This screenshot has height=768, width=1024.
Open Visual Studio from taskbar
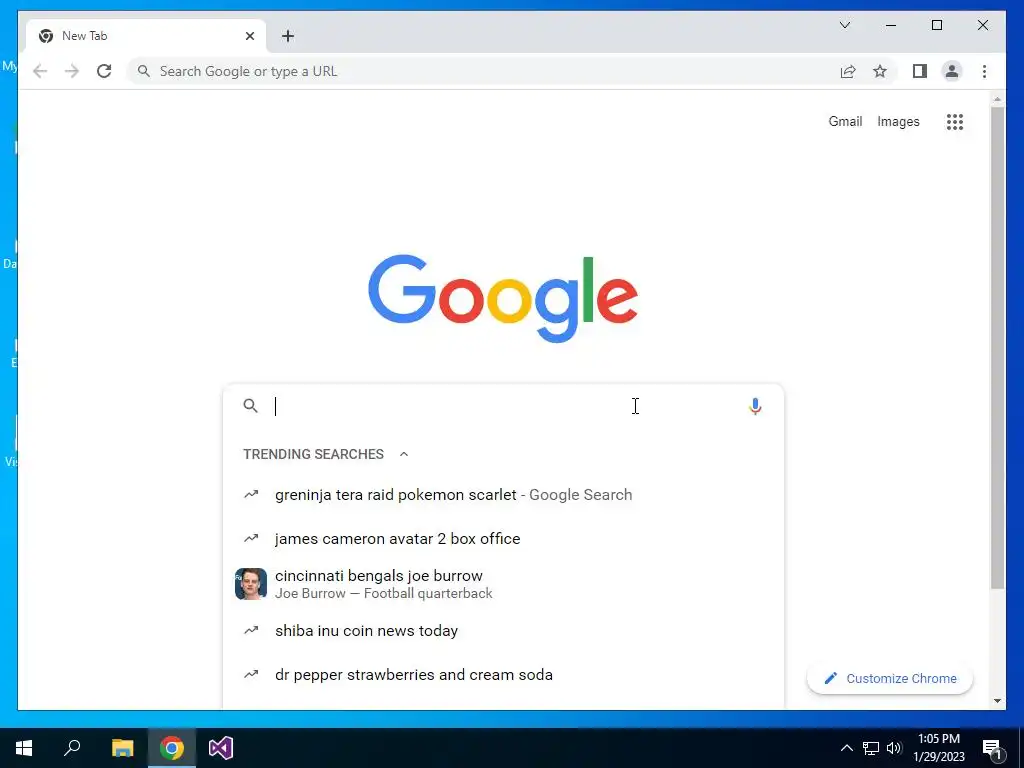(x=221, y=748)
